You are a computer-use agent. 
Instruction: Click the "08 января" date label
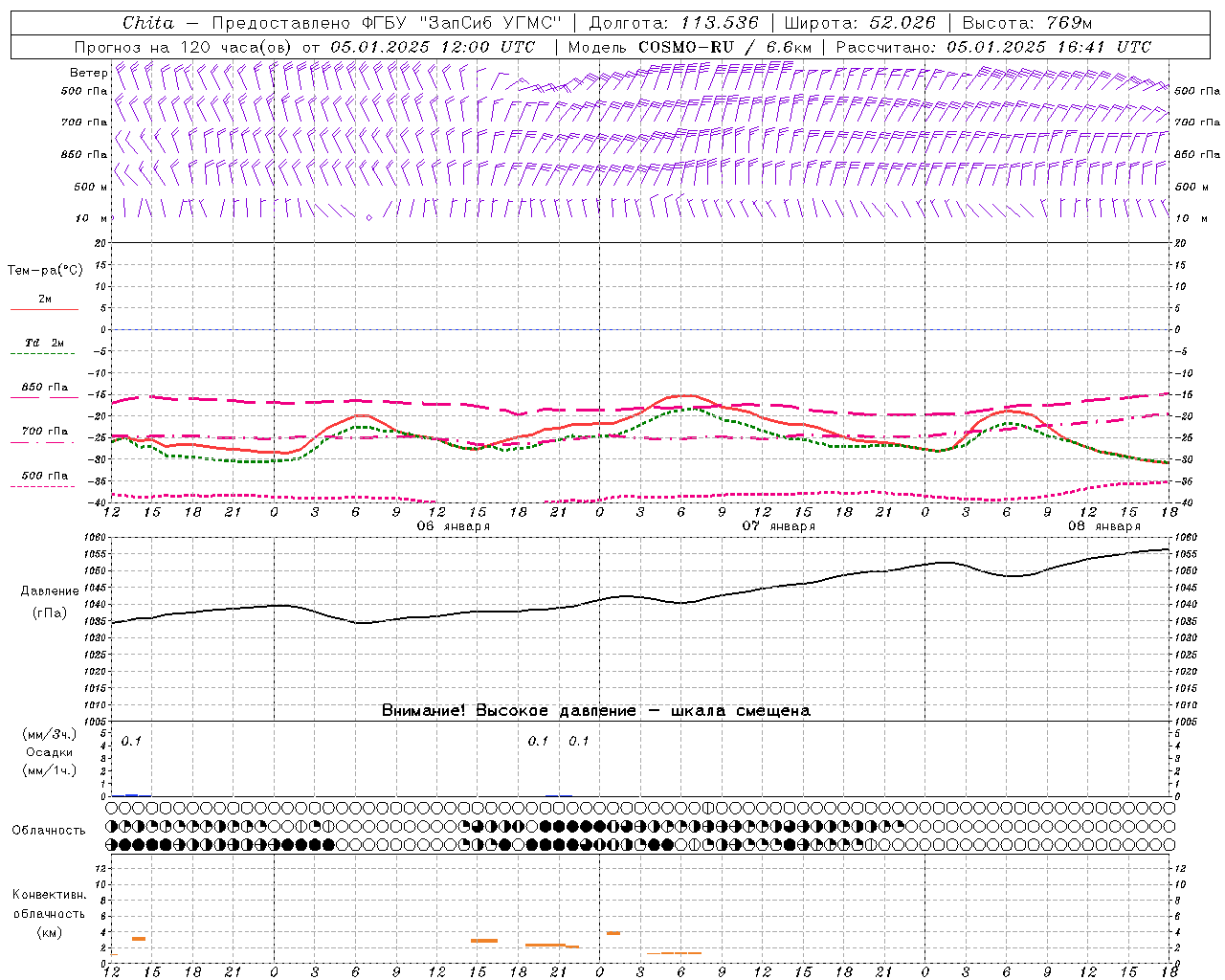pyautogui.click(x=1103, y=526)
